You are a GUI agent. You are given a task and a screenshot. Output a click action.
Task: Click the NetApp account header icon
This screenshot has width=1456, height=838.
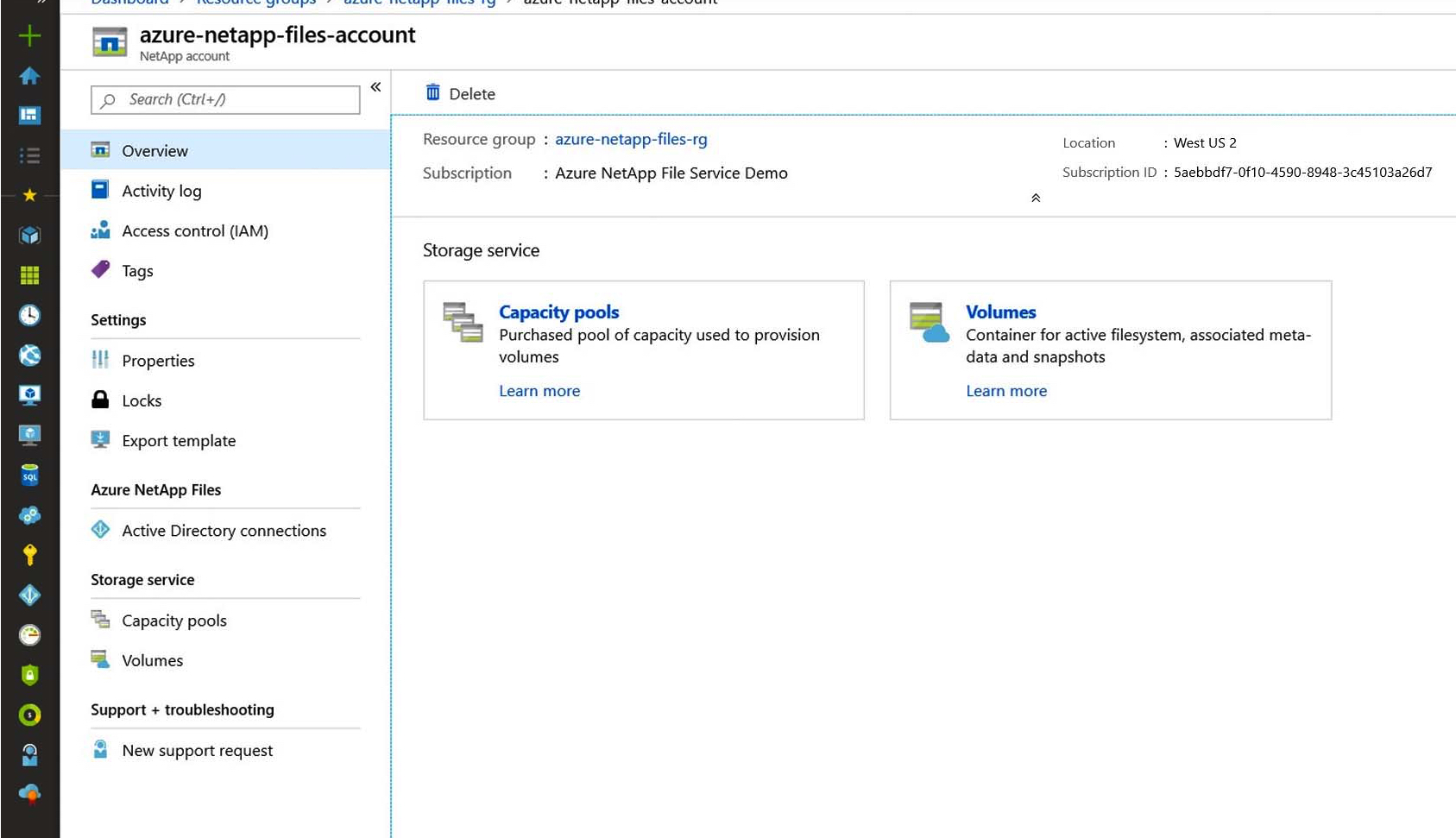tap(110, 41)
